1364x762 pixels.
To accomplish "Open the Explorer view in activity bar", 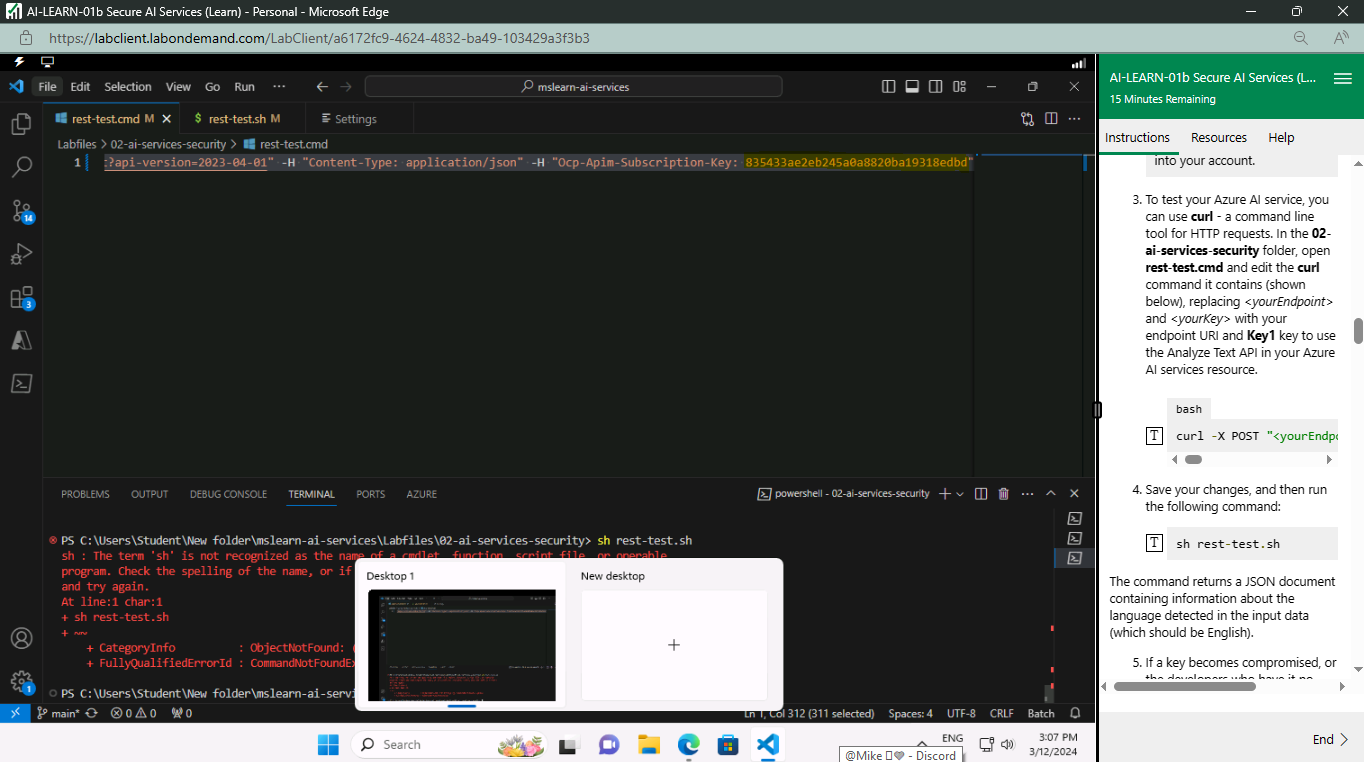I will pos(21,124).
